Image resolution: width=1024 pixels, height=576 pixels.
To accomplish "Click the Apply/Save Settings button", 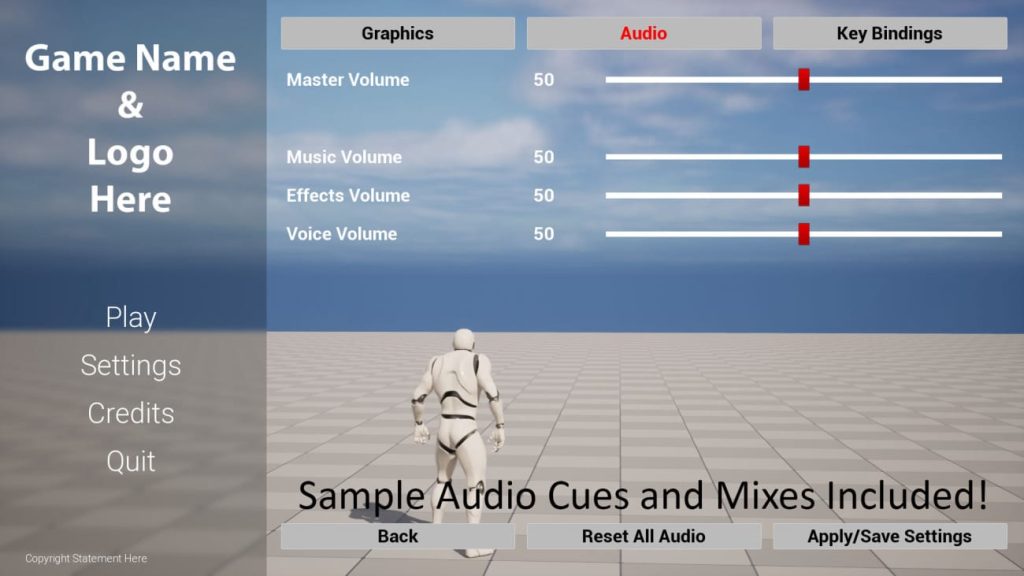I will pos(889,536).
